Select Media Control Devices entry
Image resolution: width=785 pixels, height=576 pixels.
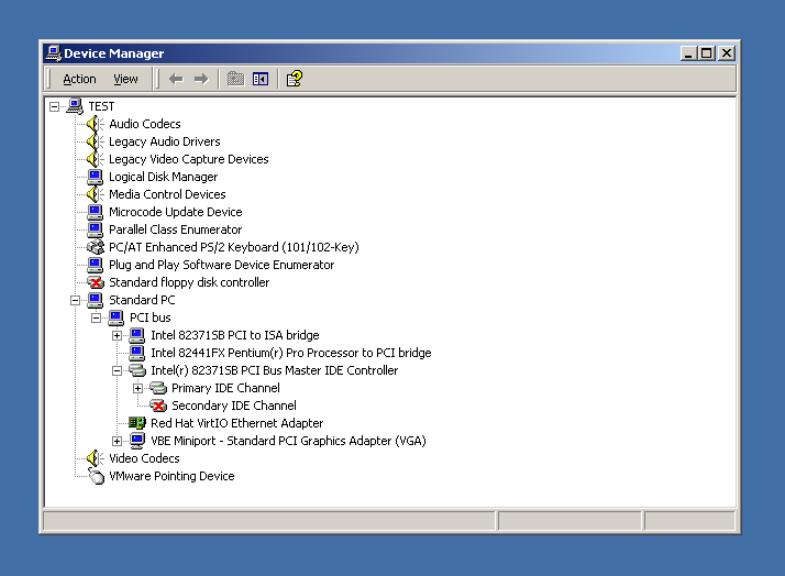[x=167, y=194]
